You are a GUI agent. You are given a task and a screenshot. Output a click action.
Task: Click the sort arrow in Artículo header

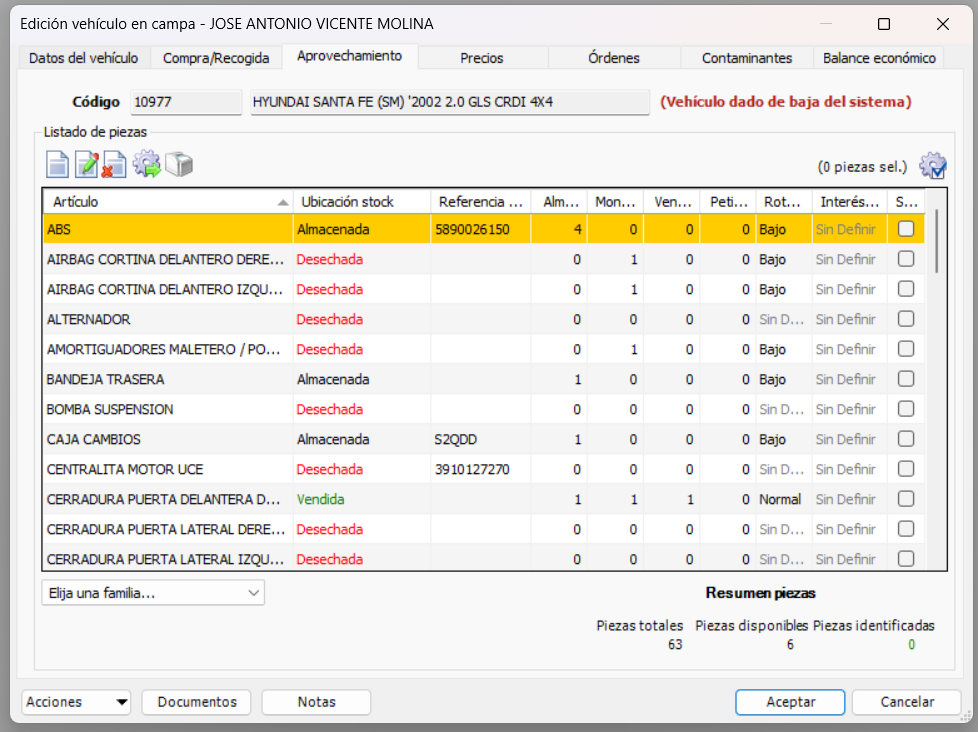coord(284,202)
